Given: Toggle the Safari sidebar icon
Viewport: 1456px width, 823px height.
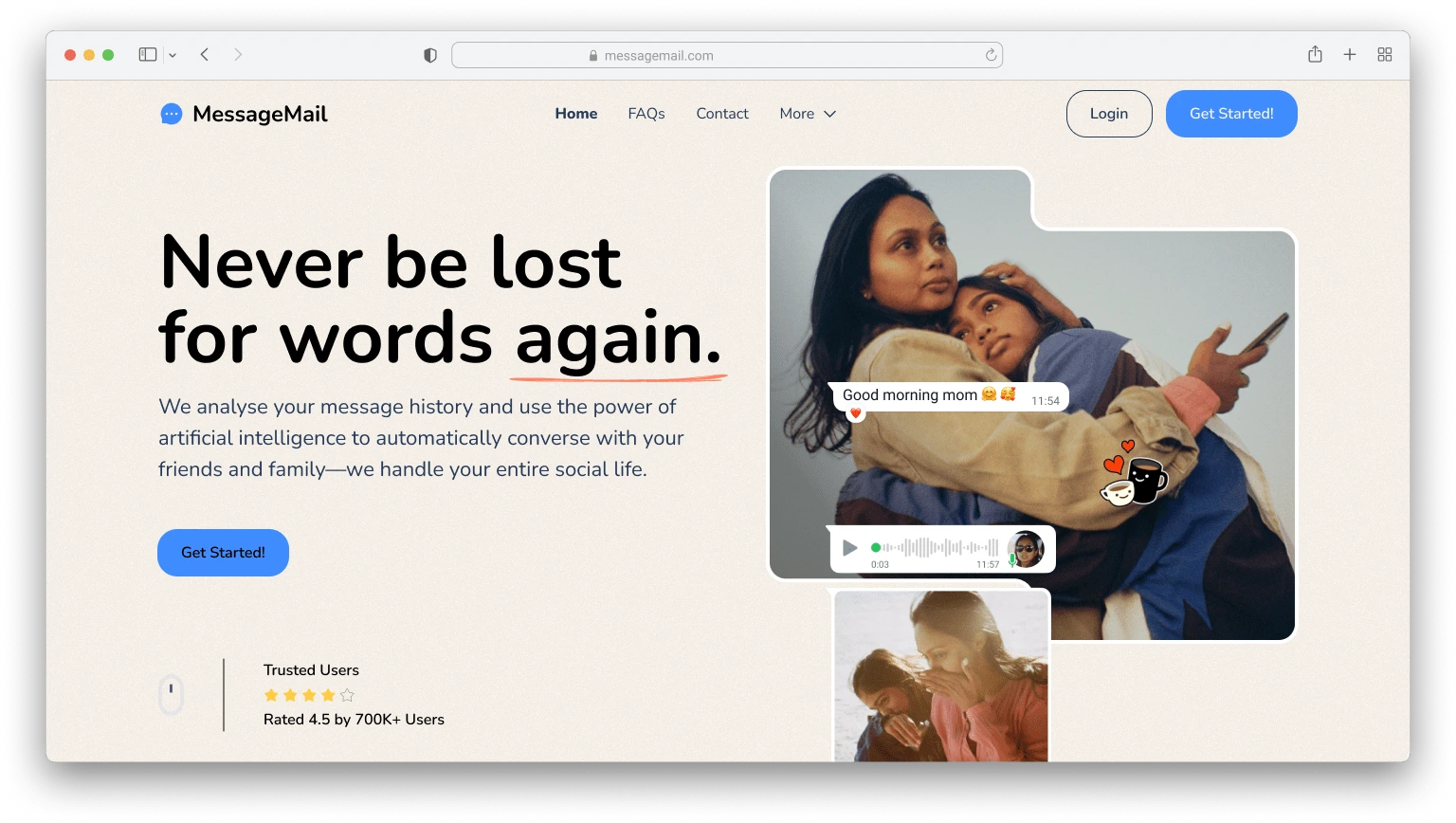Looking at the screenshot, I should pos(148,55).
